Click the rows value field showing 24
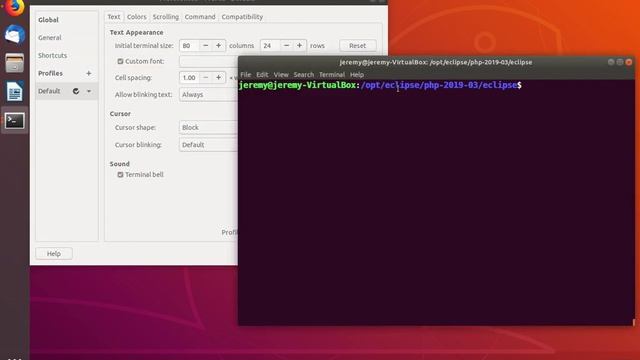Image resolution: width=640 pixels, height=360 pixels. 270,46
